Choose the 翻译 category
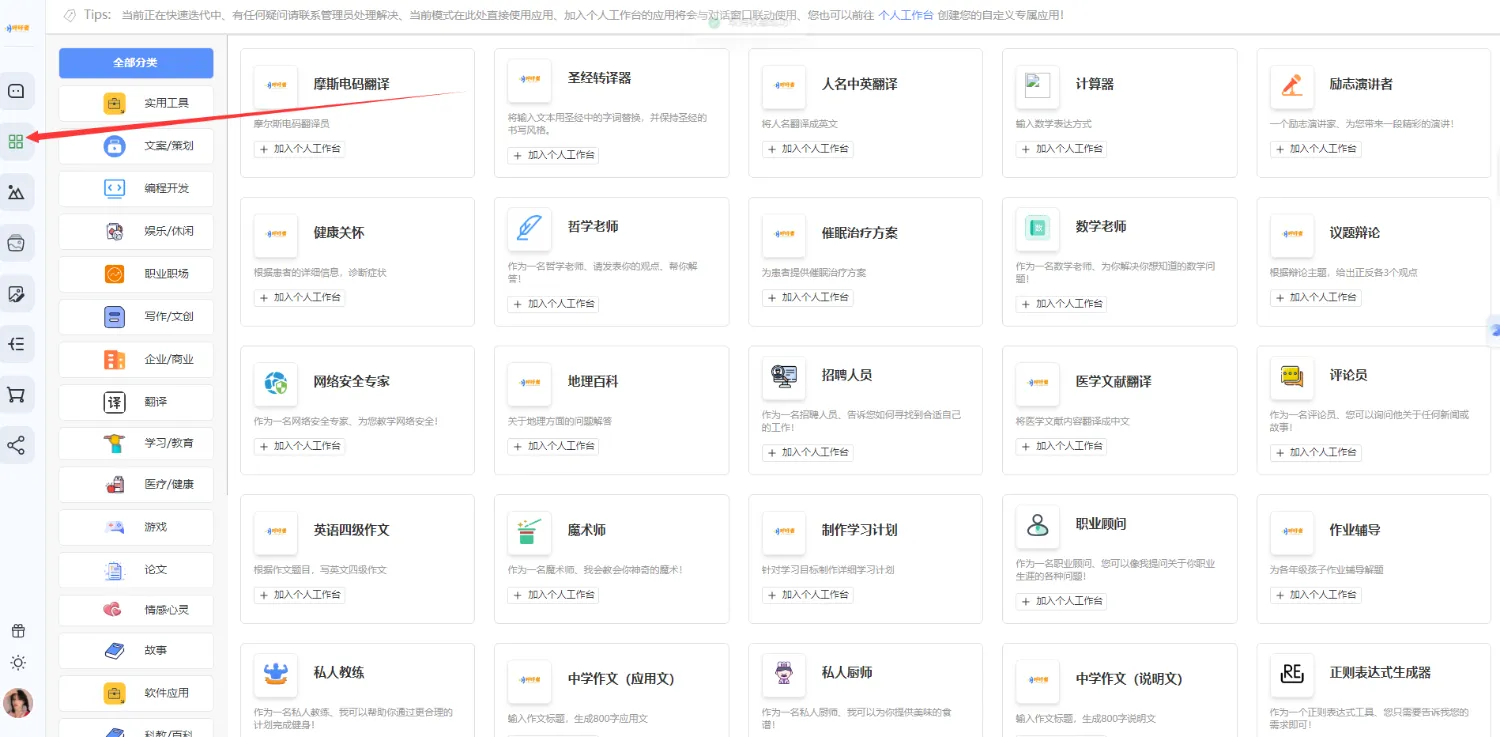Screen dimensions: 1500x737 click(136, 402)
